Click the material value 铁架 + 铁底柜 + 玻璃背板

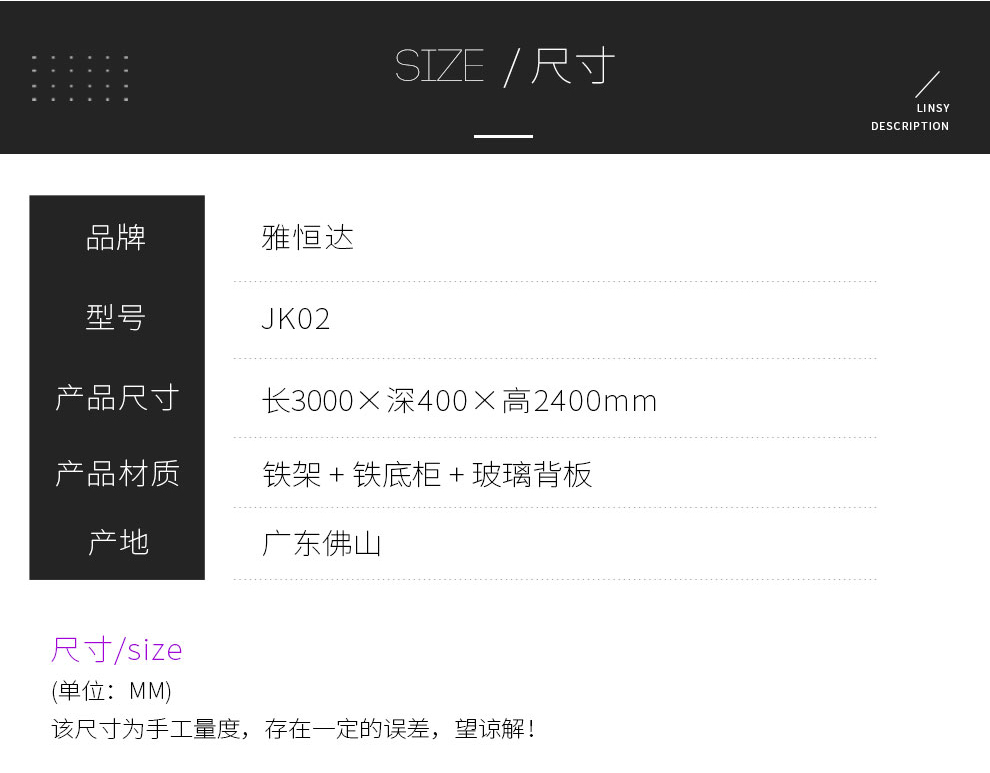(427, 474)
